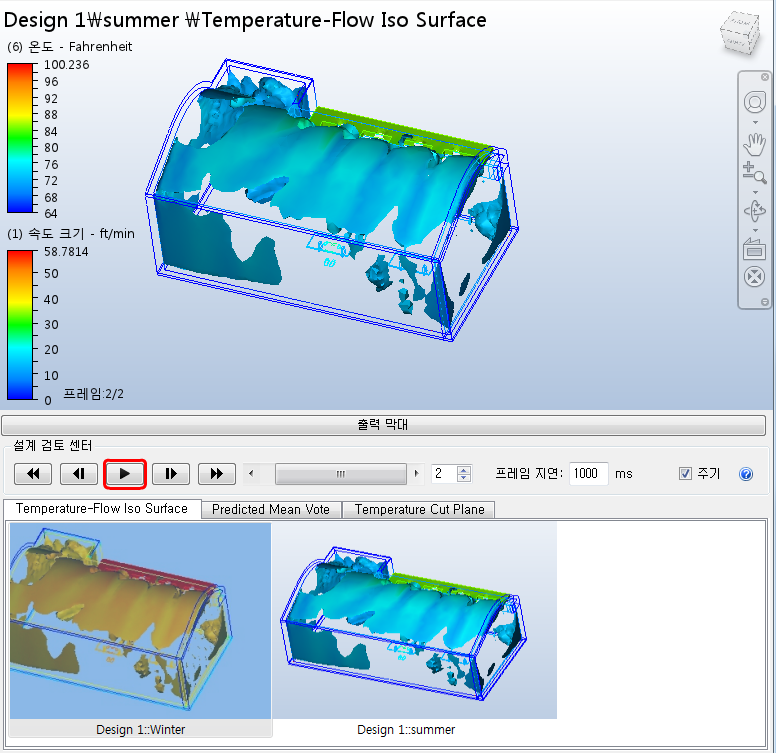Image resolution: width=776 pixels, height=753 pixels.
Task: Click the 프레임:2/2 frame indicator
Action: point(94,394)
